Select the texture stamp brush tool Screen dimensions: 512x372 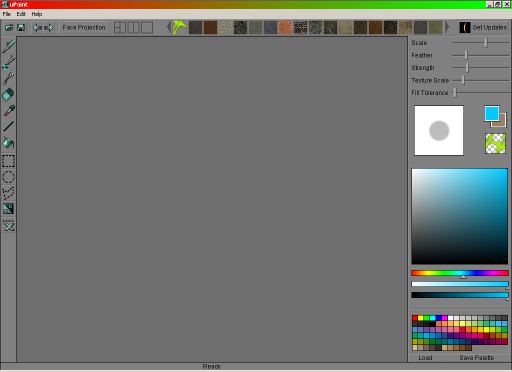click(9, 62)
